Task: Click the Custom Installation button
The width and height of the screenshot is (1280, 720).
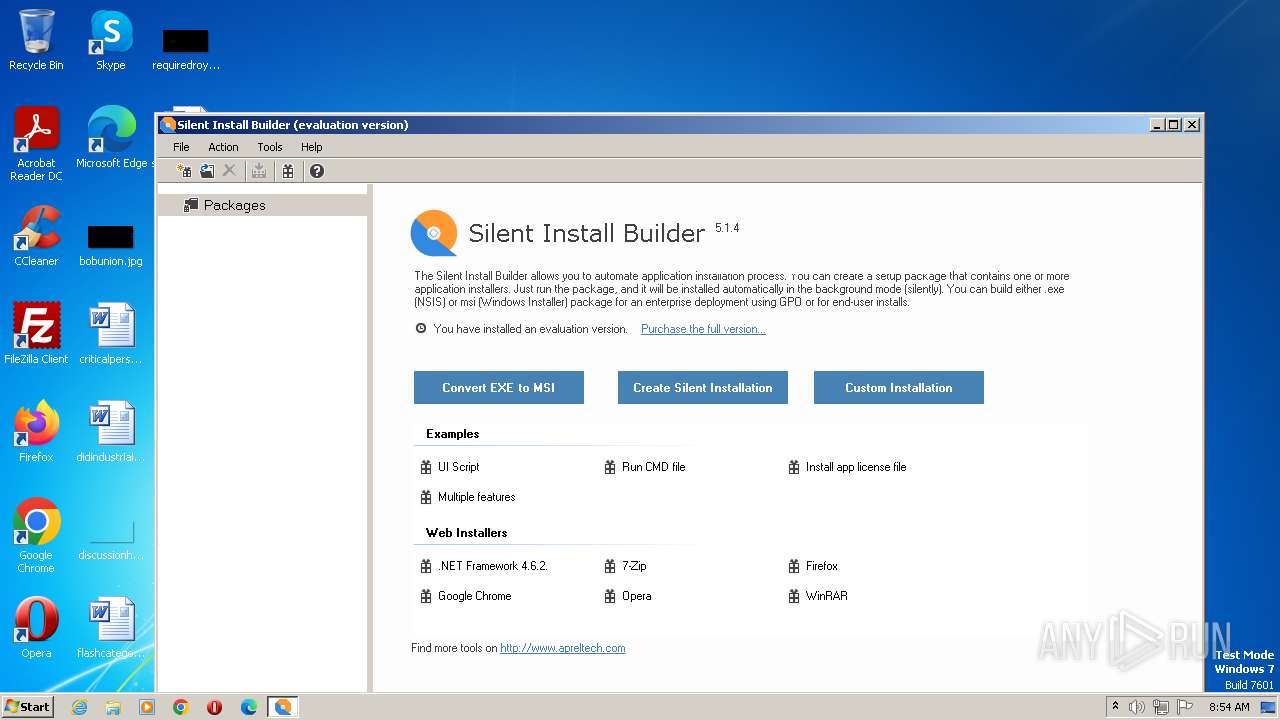Action: pos(899,388)
